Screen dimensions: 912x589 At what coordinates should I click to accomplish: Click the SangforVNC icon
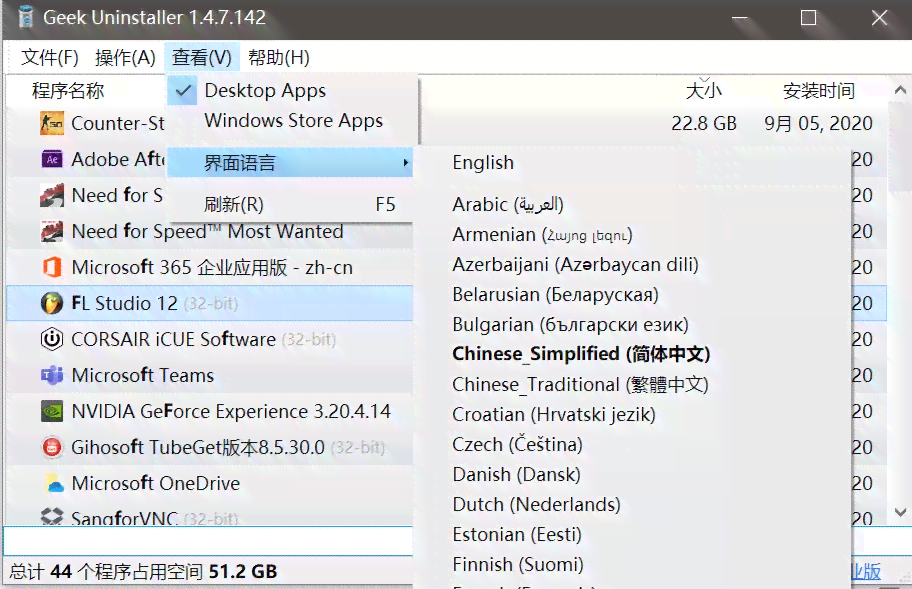click(x=52, y=516)
